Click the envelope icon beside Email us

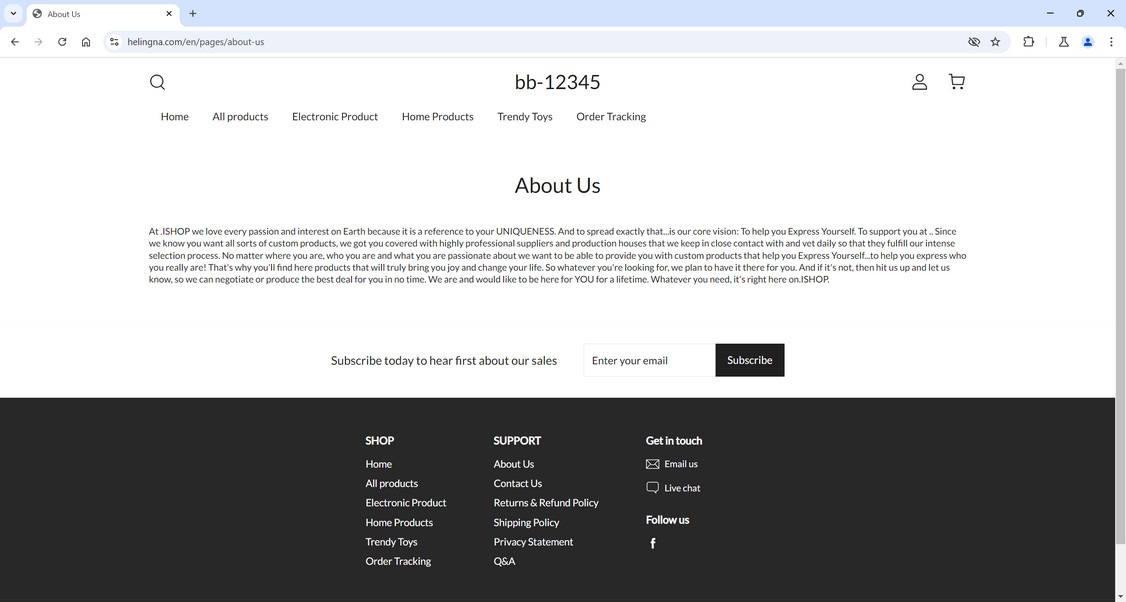coord(652,464)
